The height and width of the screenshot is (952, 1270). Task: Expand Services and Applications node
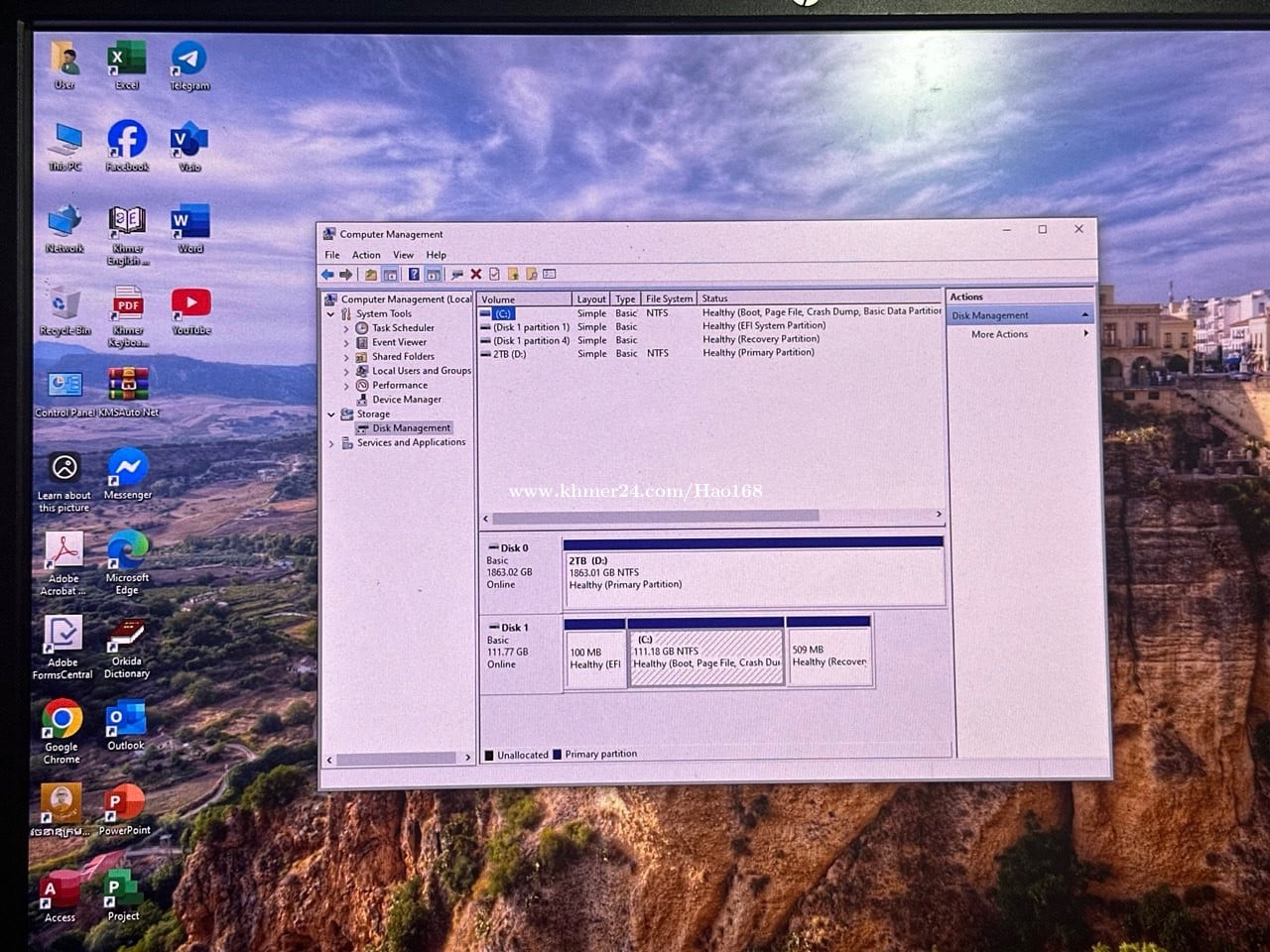[x=331, y=443]
